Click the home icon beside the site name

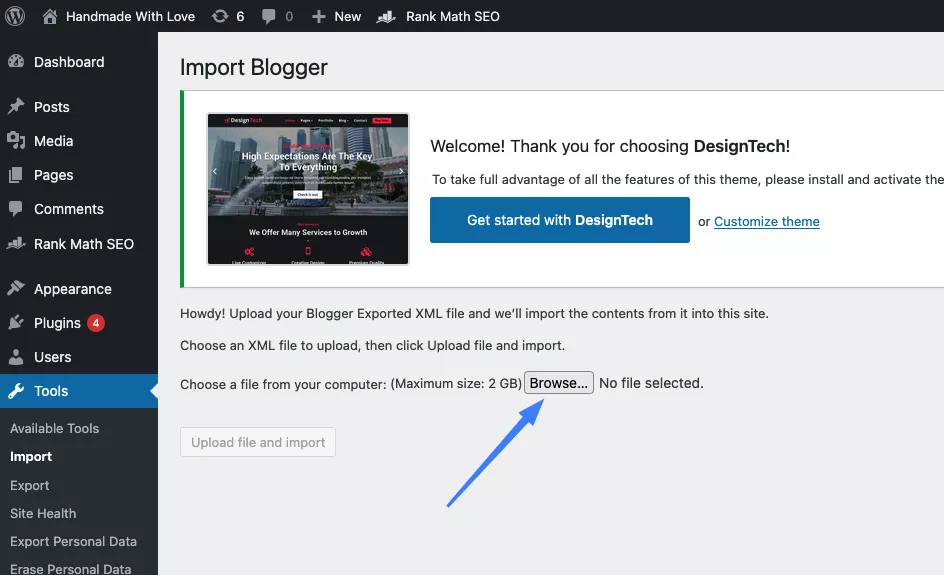tap(50, 16)
